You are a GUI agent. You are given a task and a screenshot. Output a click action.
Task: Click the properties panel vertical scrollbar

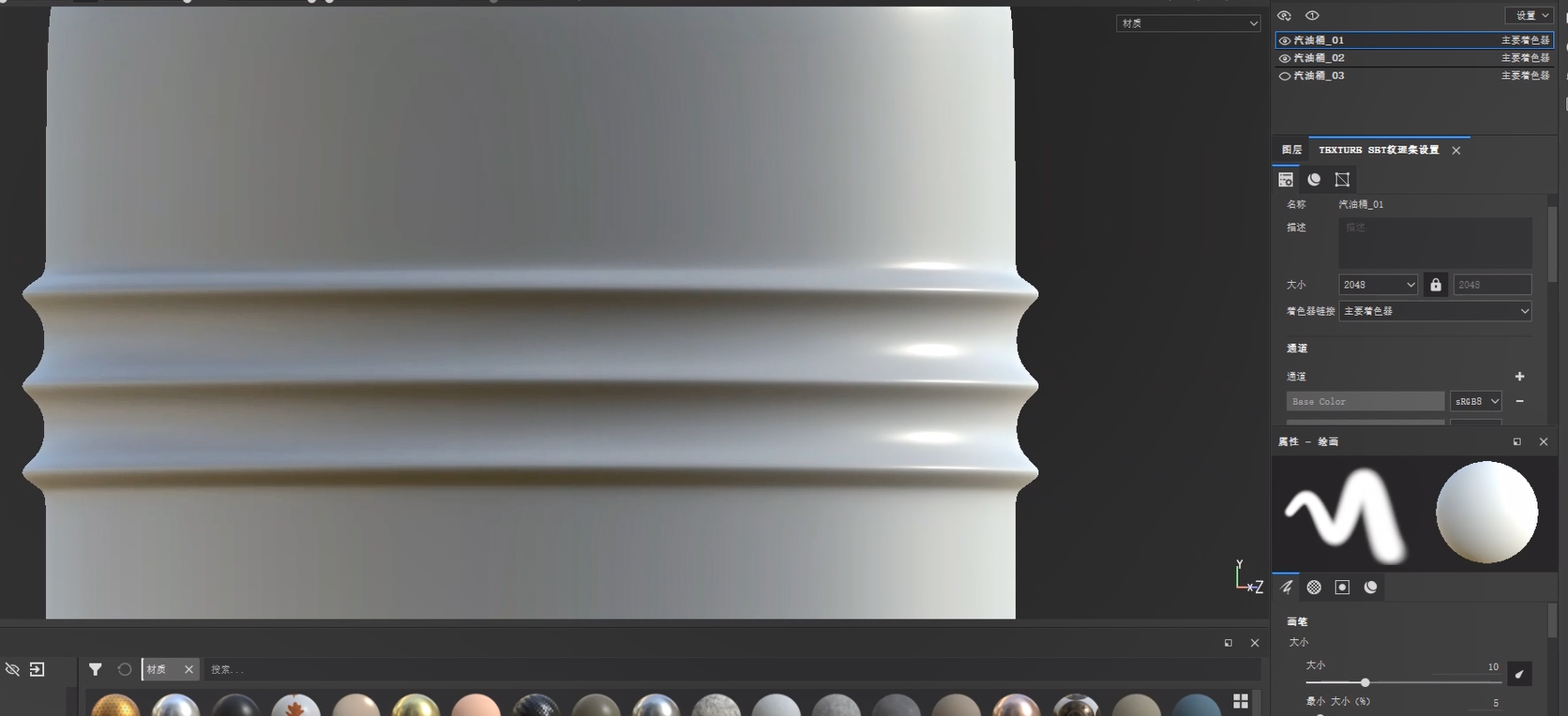(1552, 619)
